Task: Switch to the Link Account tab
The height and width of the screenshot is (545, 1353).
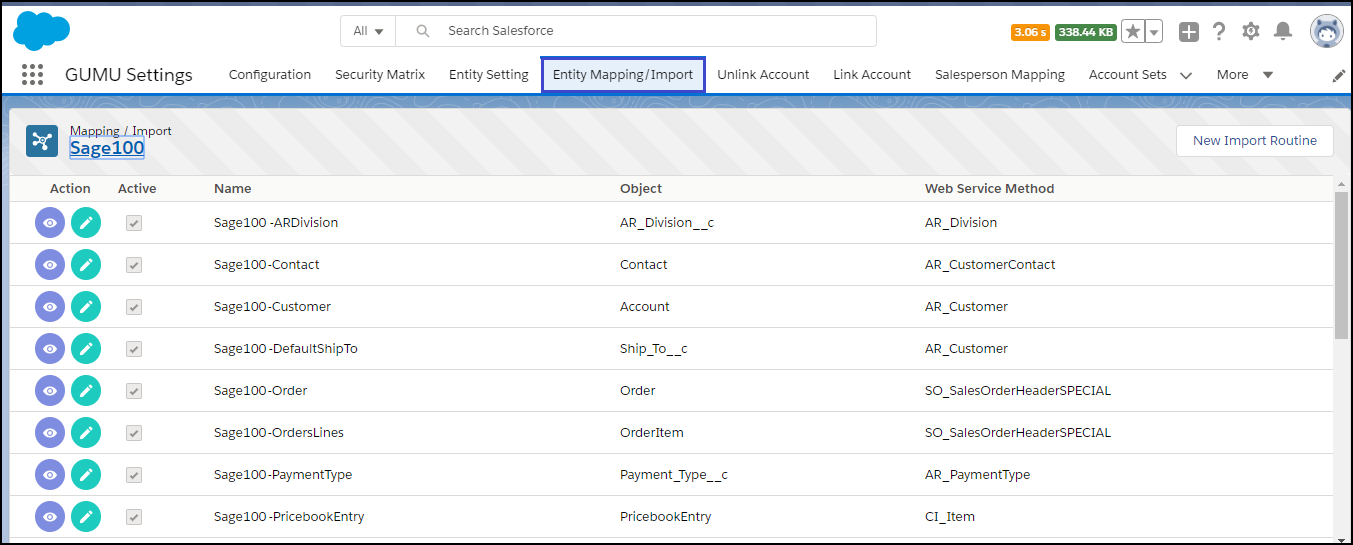Action: pos(872,75)
